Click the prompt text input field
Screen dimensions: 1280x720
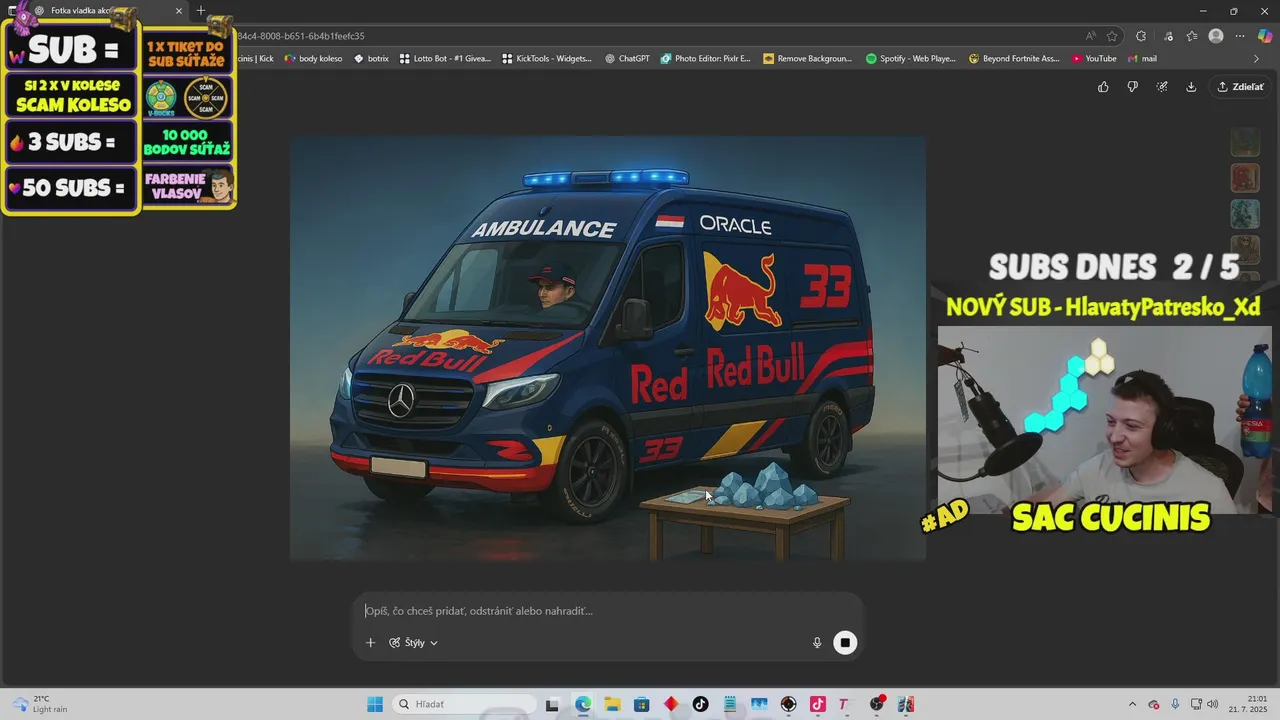(608, 611)
